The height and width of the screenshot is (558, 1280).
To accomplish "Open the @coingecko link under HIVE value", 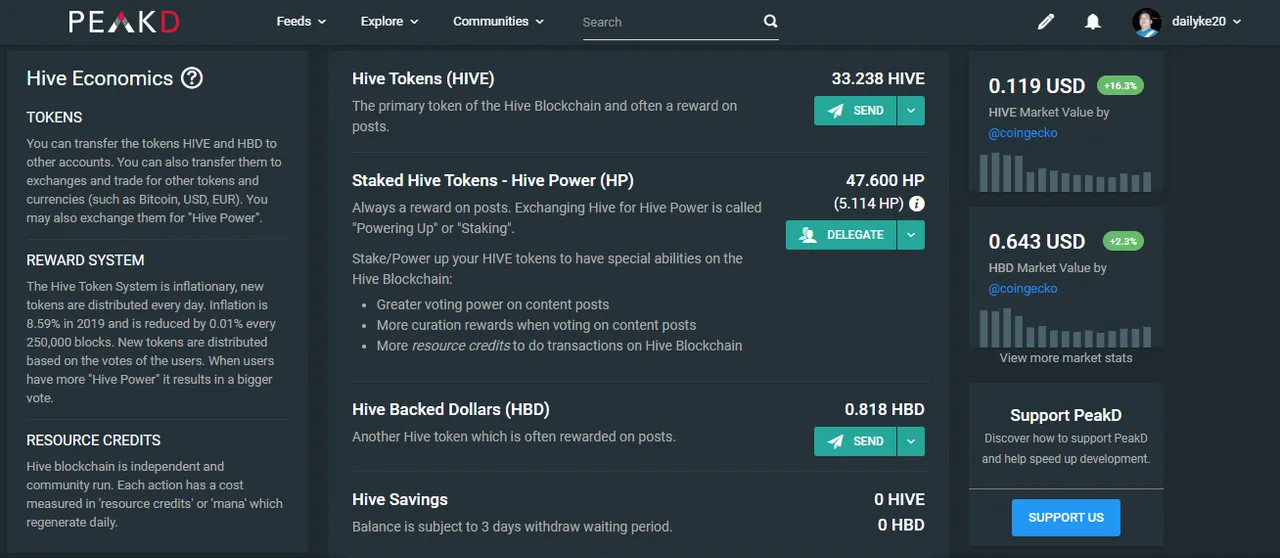I will tap(1023, 133).
